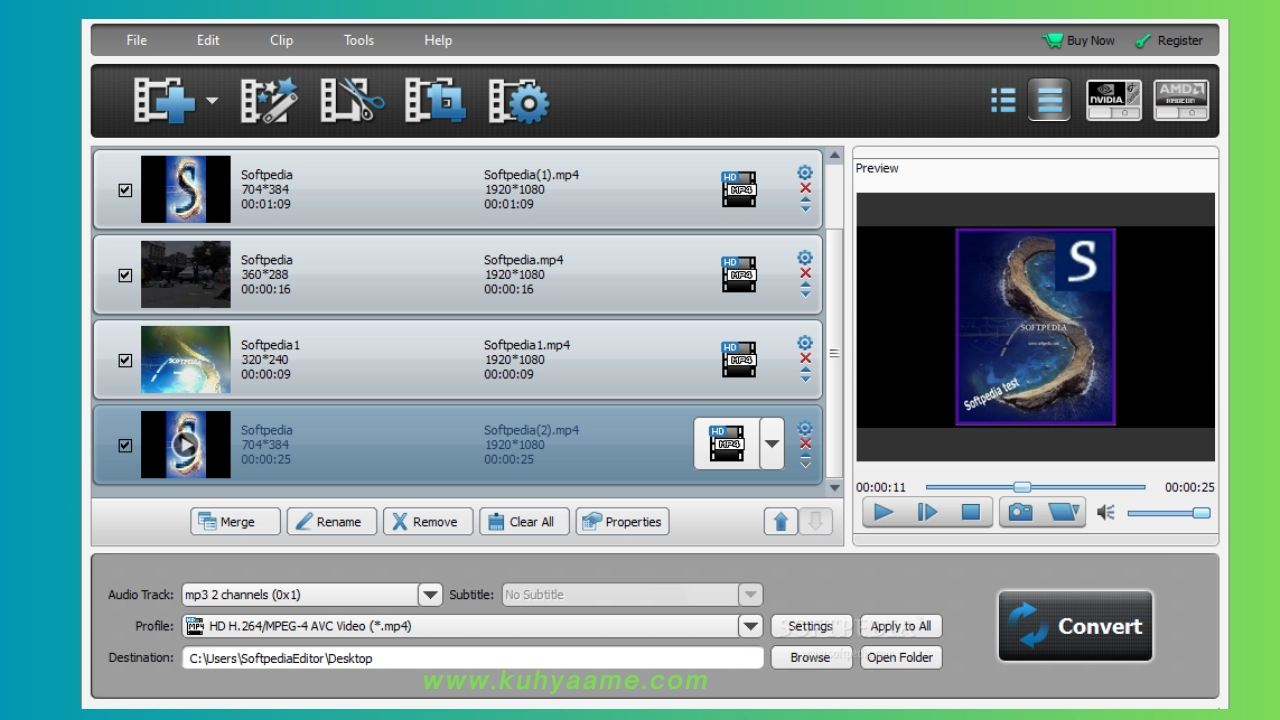Start conversion with Convert button
The width and height of the screenshot is (1280, 720).
[x=1075, y=626]
